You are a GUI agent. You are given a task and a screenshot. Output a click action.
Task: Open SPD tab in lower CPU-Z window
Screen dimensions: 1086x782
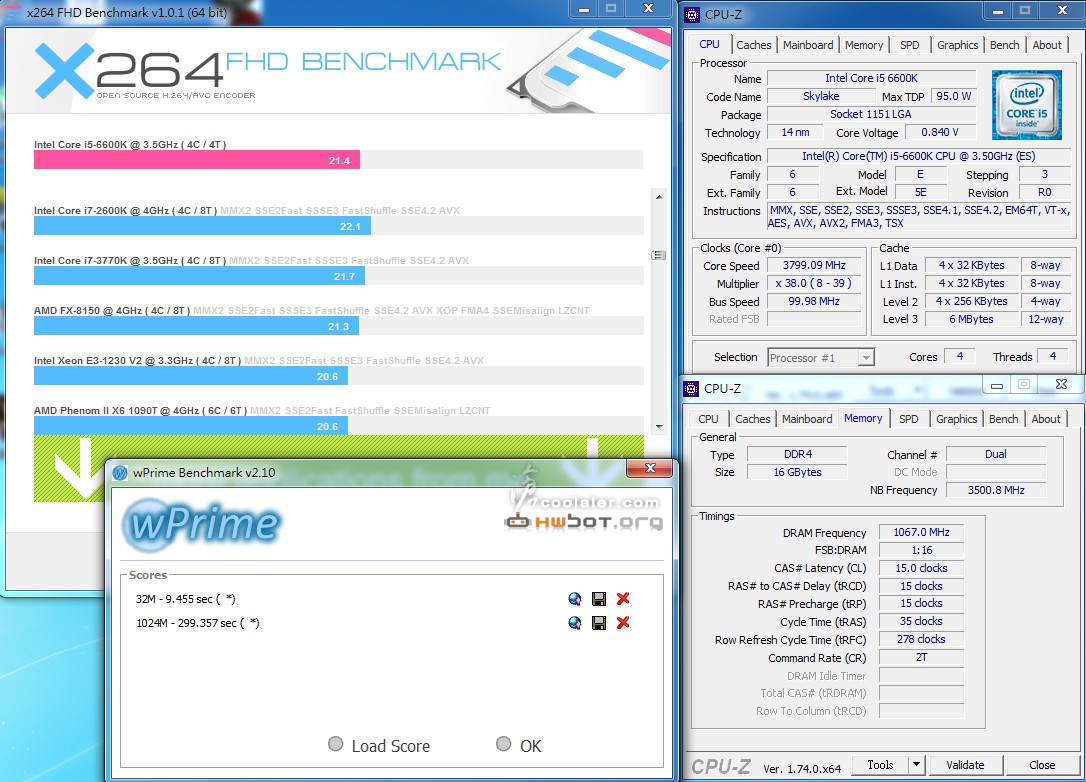tap(908, 419)
